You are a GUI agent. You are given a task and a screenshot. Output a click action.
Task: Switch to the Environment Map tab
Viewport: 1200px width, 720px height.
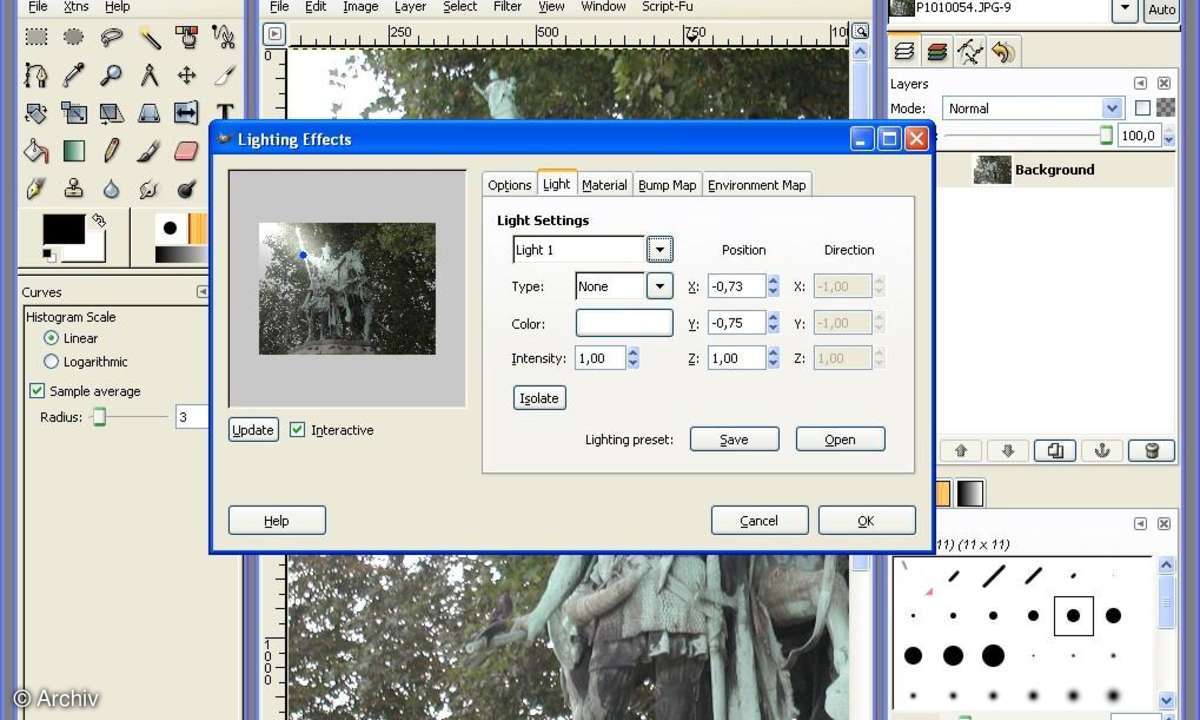757,185
